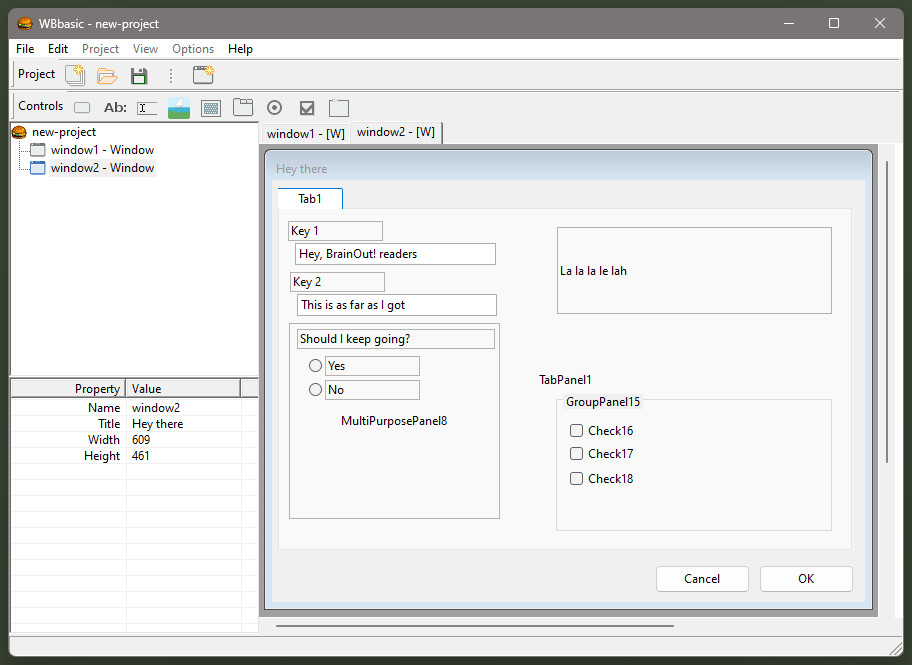Open a project via the folder icon

[x=107, y=75]
